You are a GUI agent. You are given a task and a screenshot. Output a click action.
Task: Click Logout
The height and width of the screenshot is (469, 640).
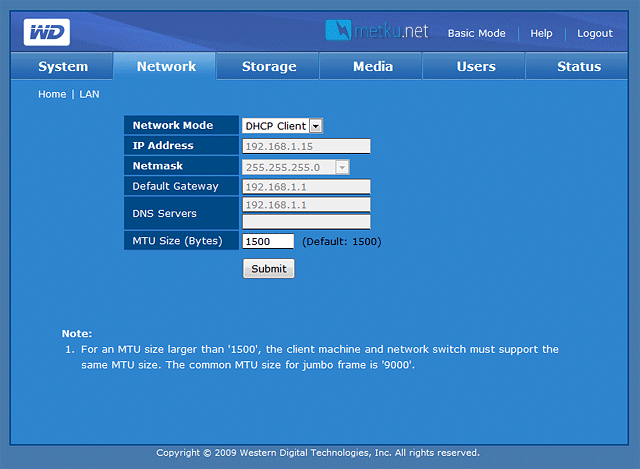click(595, 33)
